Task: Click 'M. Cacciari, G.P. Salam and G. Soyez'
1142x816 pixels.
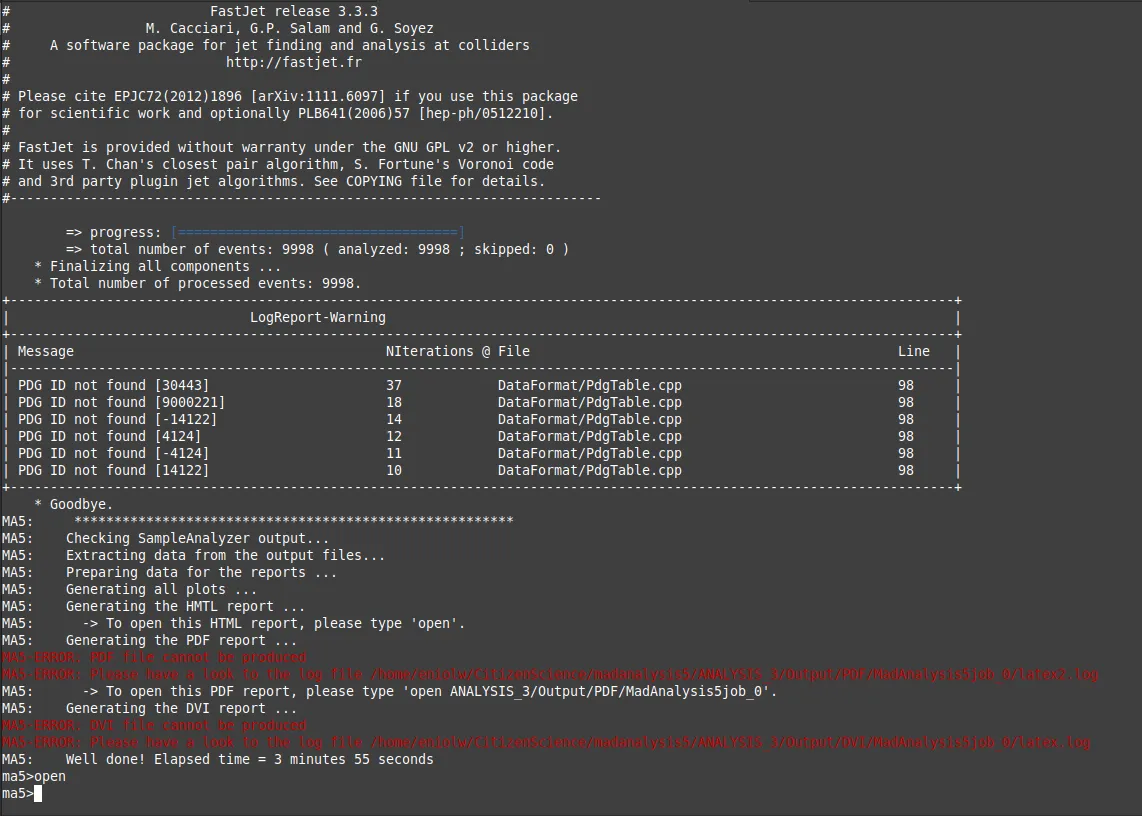Action: point(289,28)
